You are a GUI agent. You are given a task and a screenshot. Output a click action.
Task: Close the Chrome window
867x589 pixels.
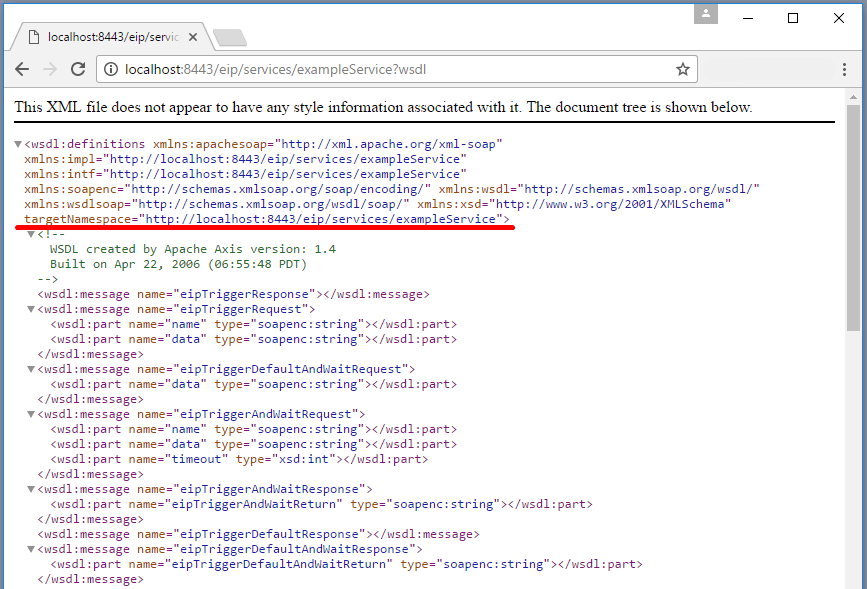click(x=839, y=18)
